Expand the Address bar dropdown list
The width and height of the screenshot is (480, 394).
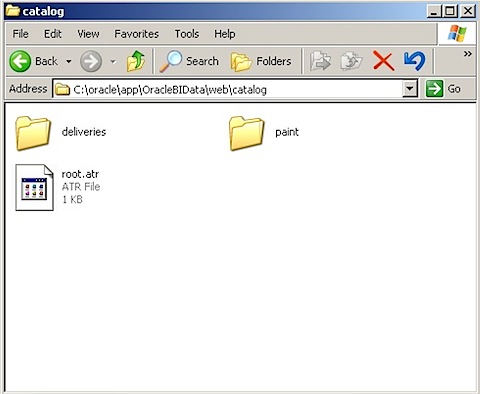410,89
